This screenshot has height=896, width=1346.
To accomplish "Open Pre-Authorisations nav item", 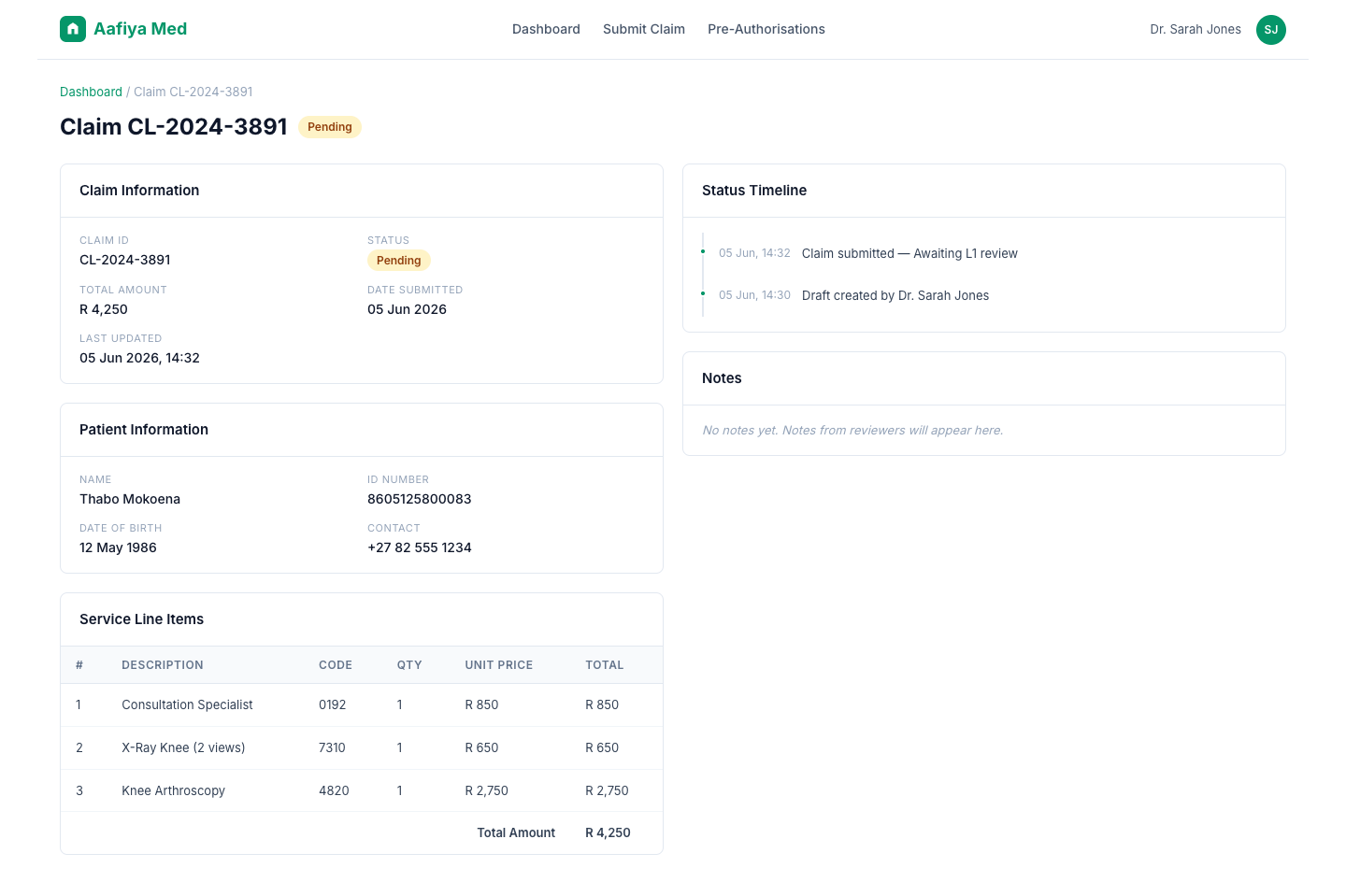I will [x=766, y=29].
